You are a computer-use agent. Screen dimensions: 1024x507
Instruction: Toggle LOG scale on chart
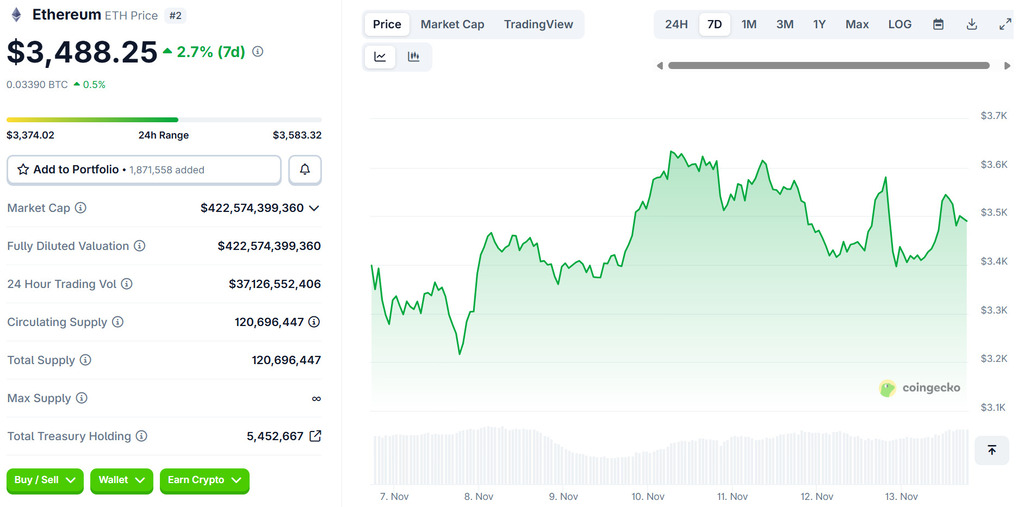[900, 24]
